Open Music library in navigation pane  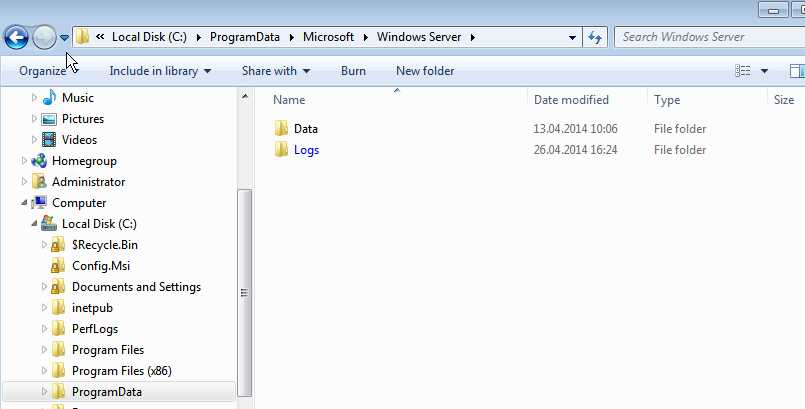pyautogui.click(x=78, y=98)
